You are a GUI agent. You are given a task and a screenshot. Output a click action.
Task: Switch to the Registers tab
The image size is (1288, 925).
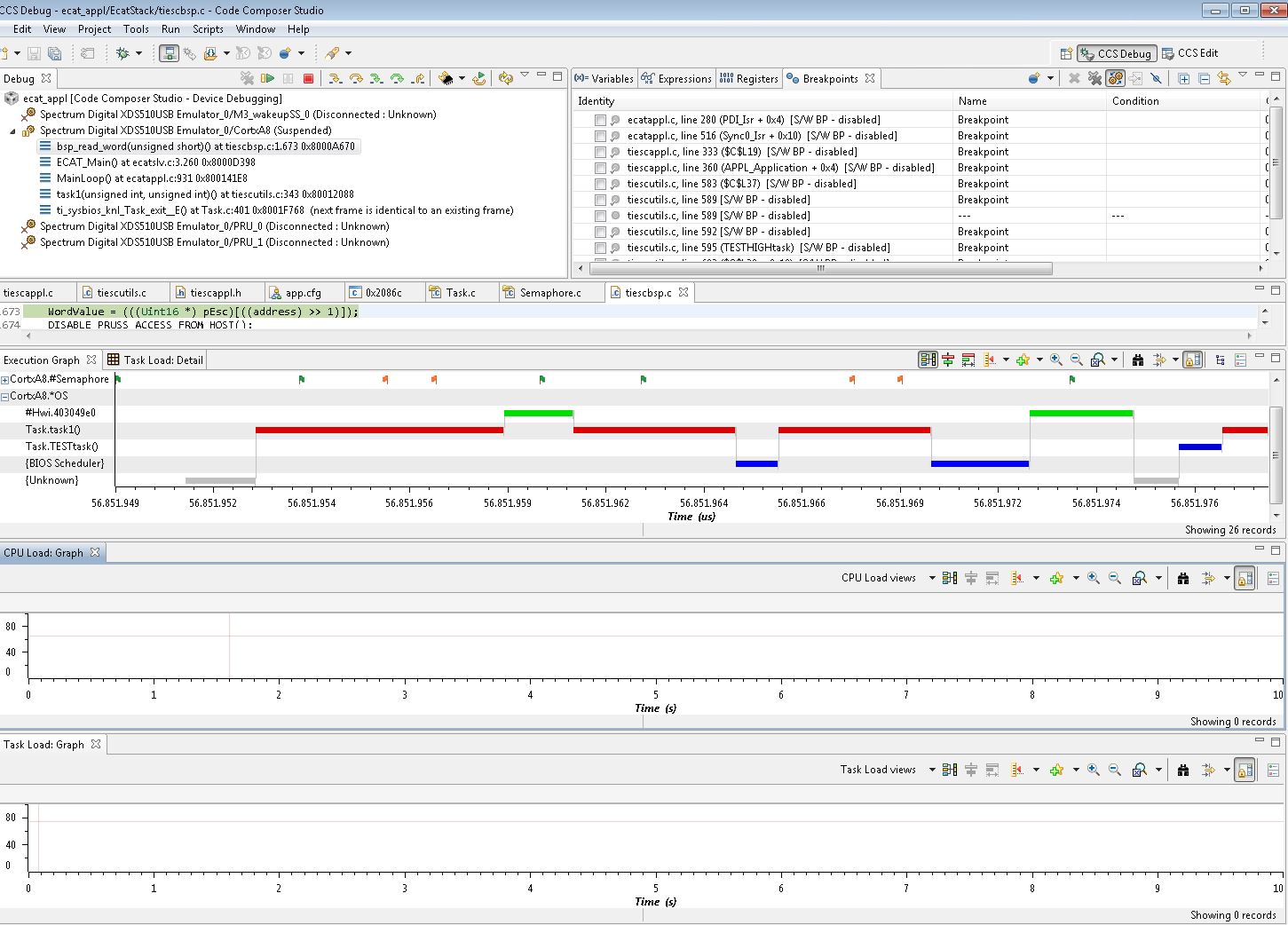[x=749, y=79]
